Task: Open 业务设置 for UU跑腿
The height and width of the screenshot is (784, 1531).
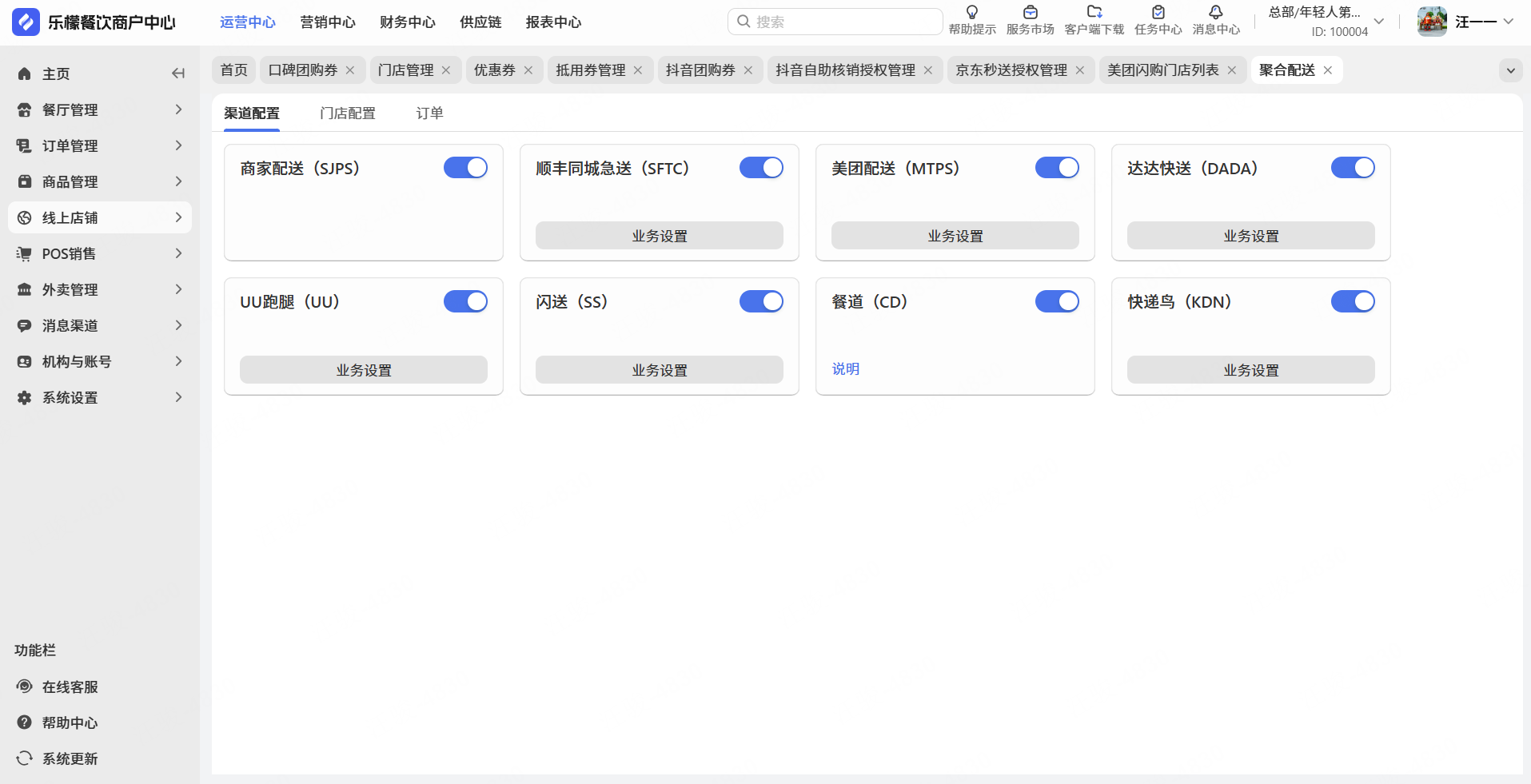Action: (364, 370)
